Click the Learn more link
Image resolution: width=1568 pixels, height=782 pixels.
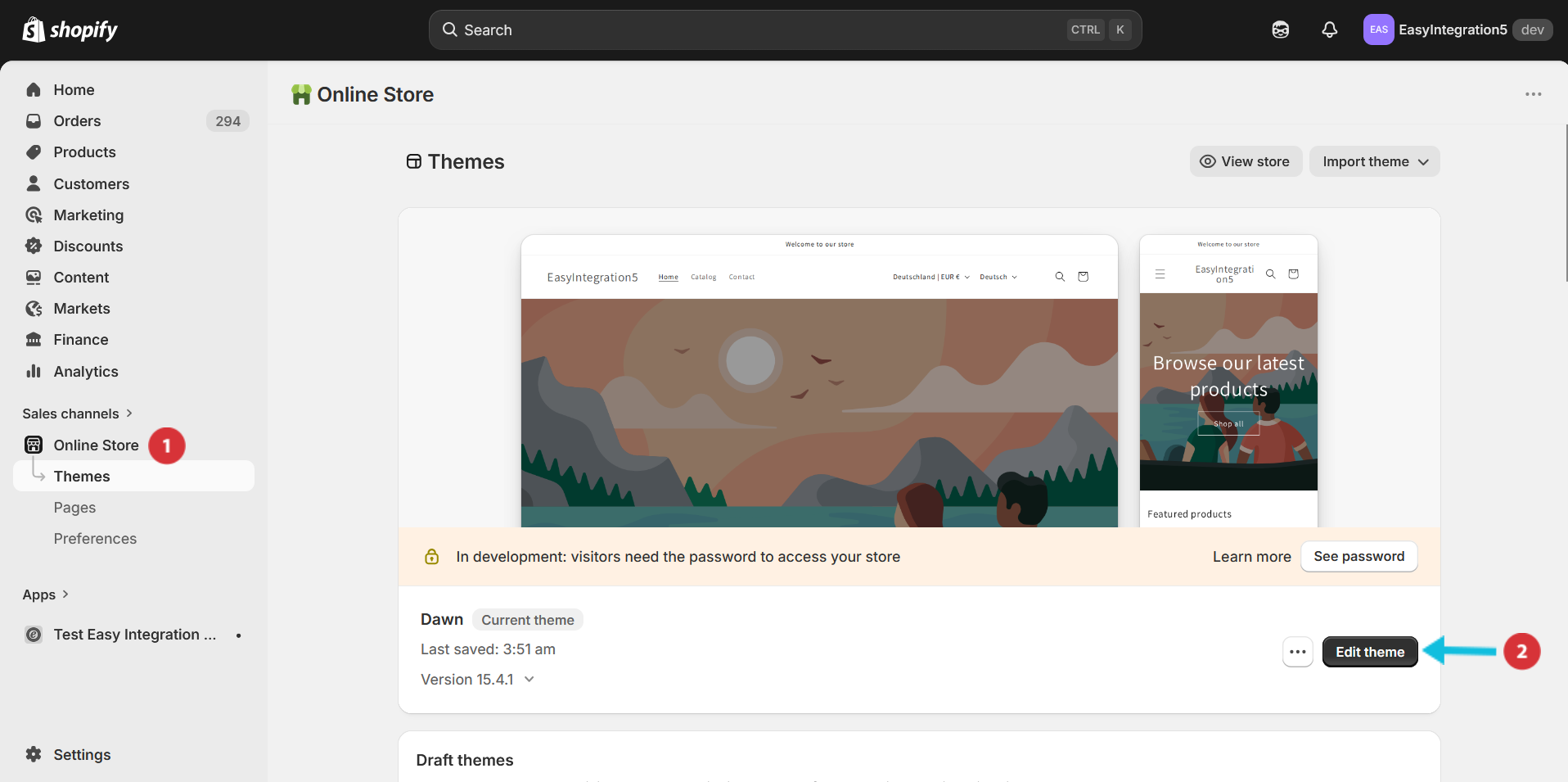(1252, 557)
